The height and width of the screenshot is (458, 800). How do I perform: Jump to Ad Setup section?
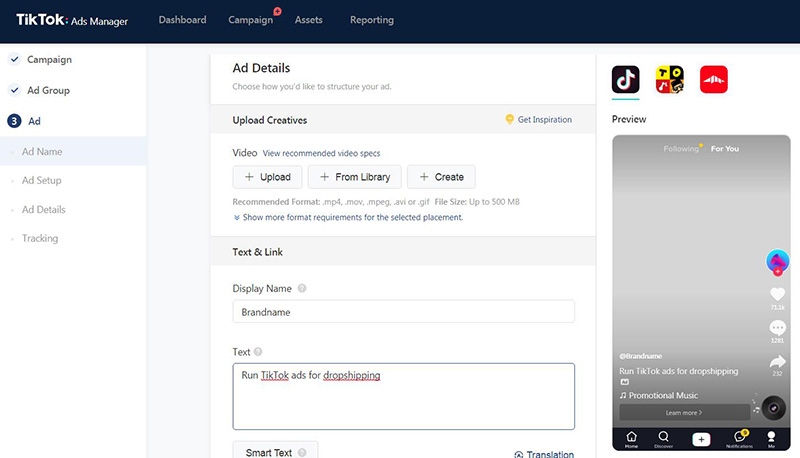pos(41,180)
